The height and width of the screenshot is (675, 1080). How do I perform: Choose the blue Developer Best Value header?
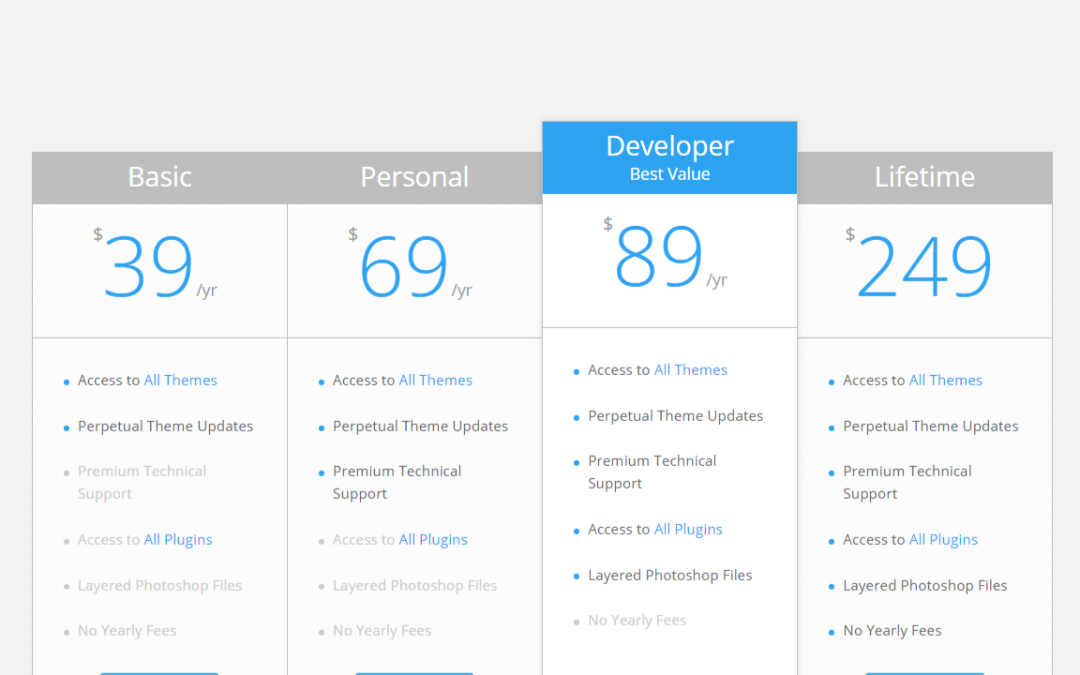point(670,158)
